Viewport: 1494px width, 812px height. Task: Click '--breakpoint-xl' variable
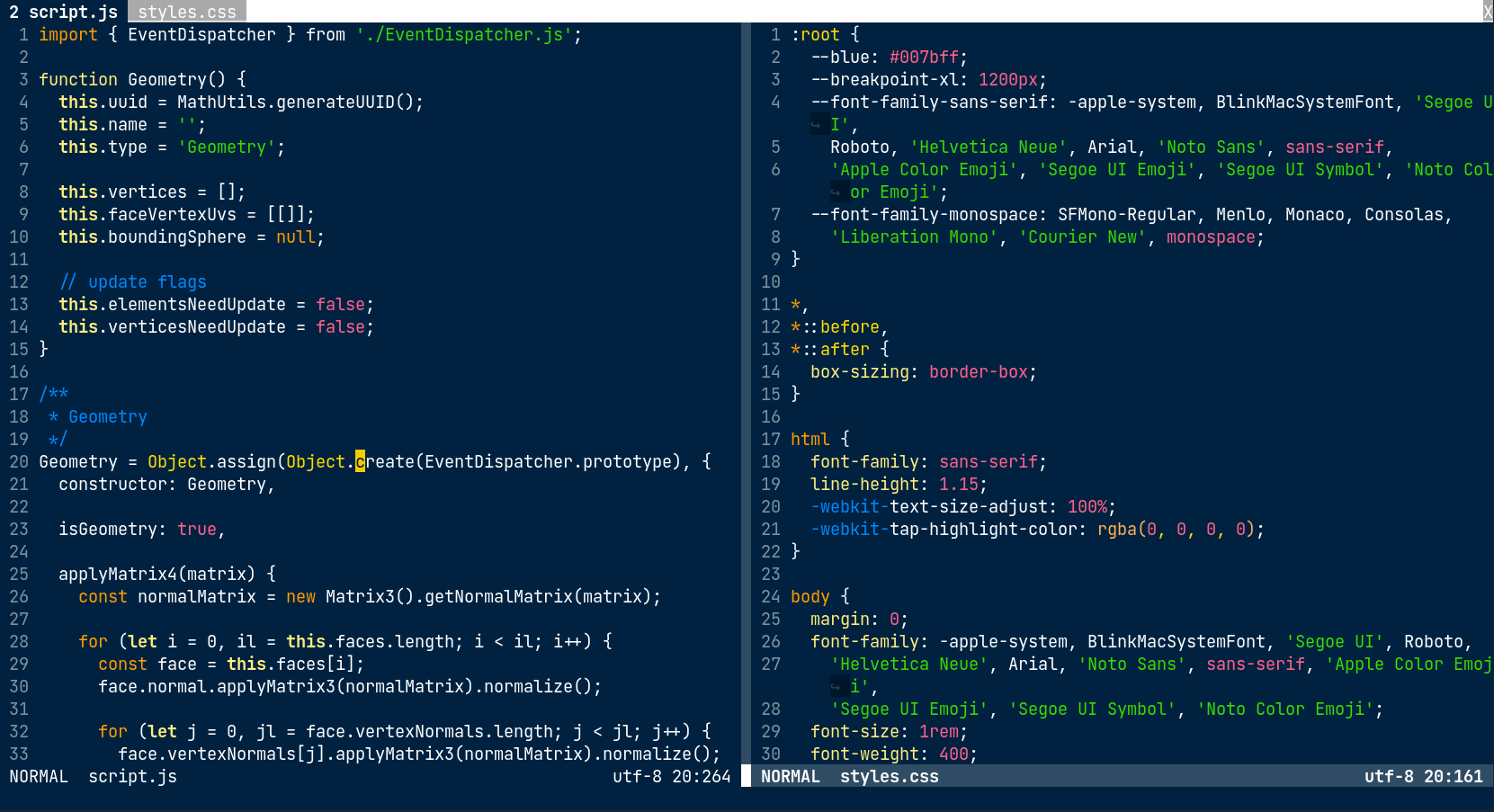[x=884, y=79]
